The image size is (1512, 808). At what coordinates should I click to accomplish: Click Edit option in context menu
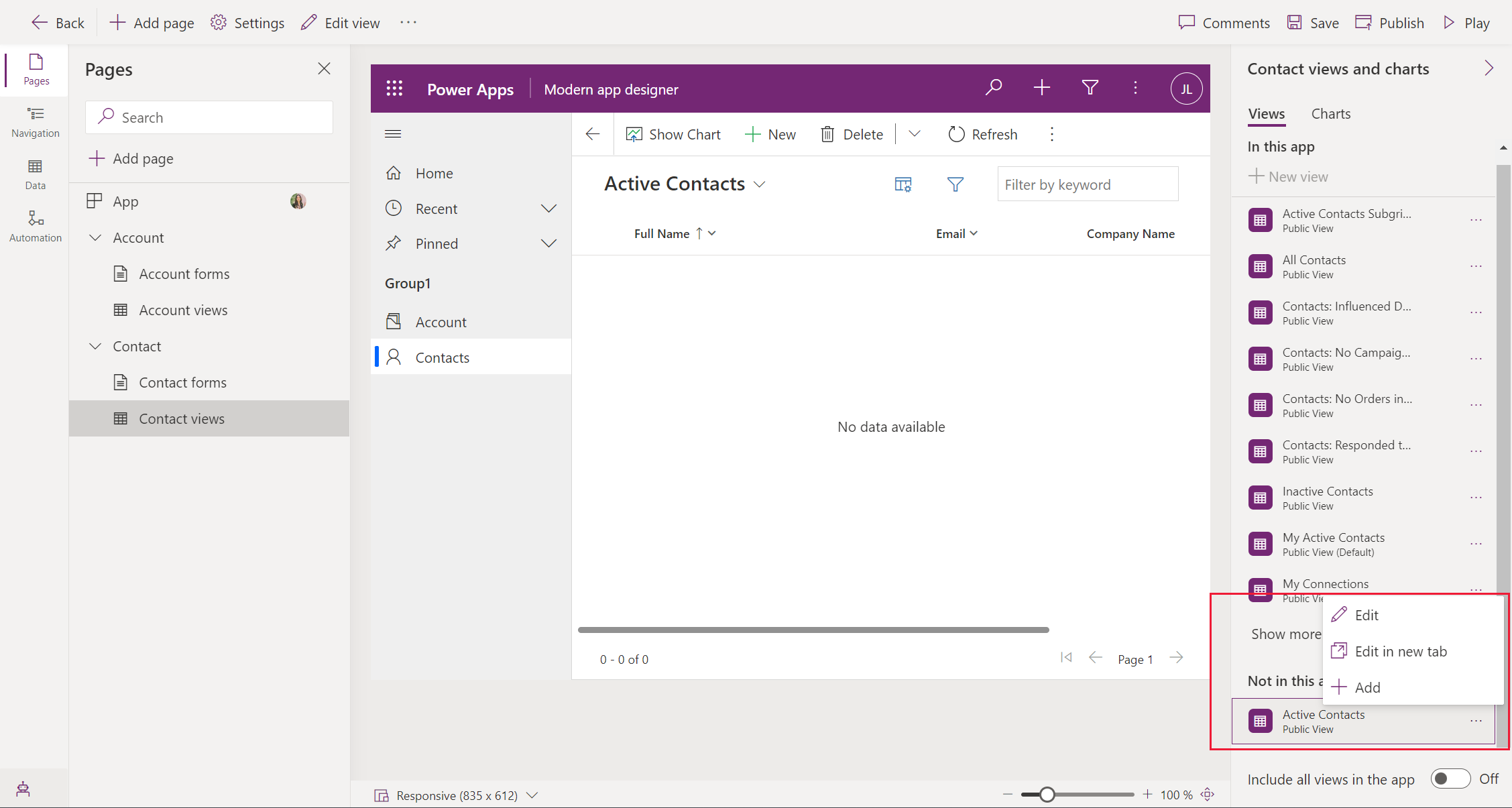(1366, 614)
